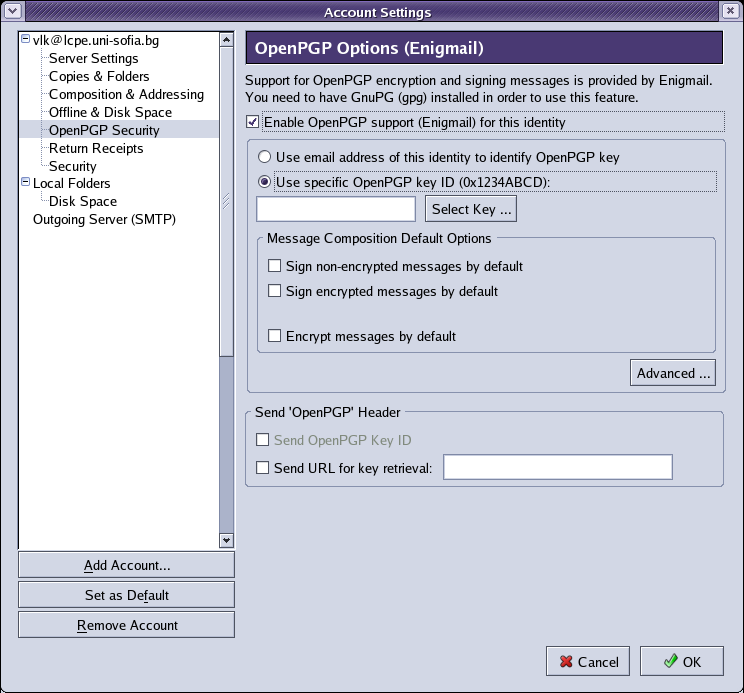The image size is (744, 693).
Task: Click the key retrieval URL input field
Action: coord(558,467)
